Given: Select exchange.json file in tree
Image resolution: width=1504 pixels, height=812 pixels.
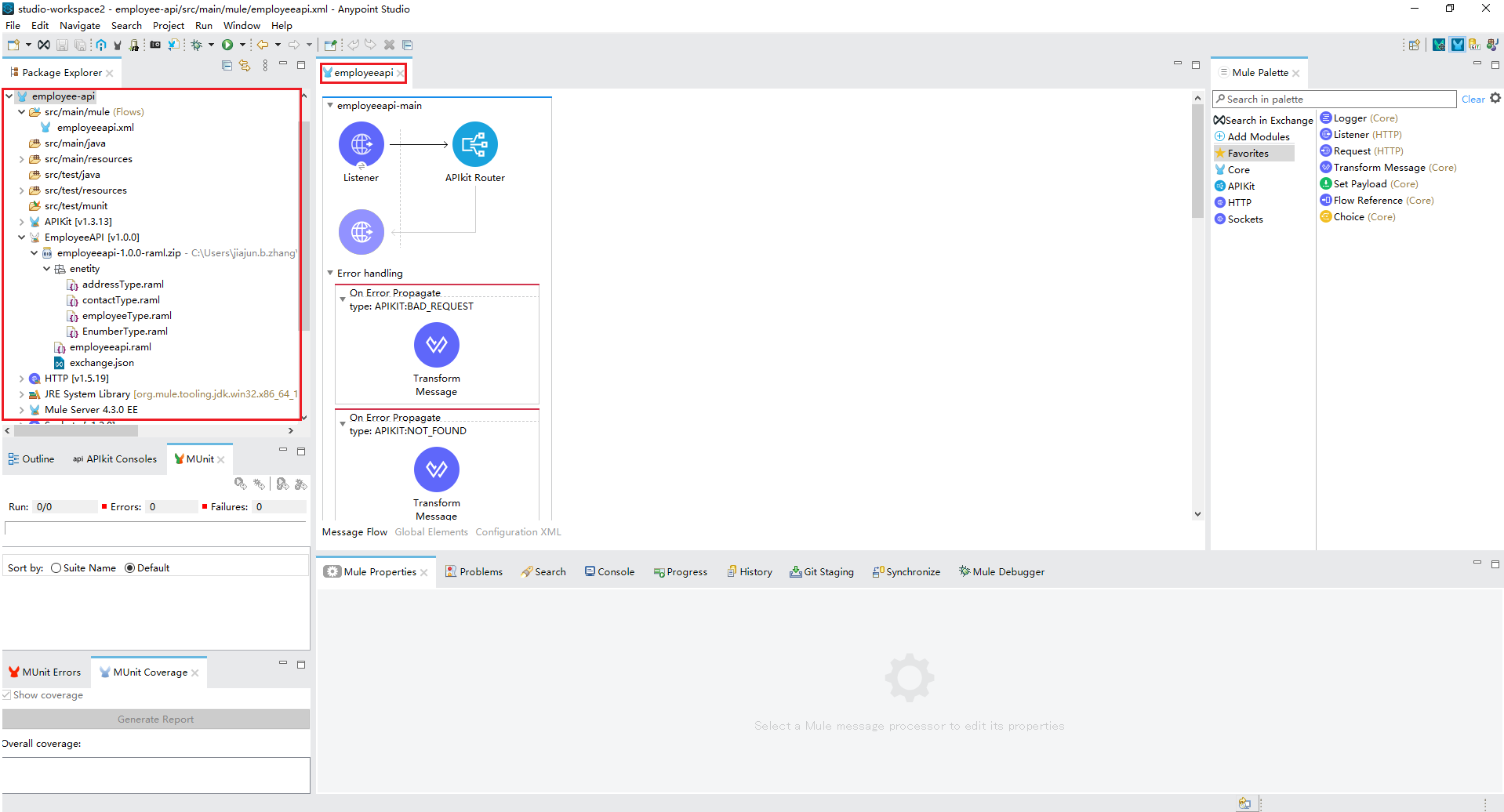Looking at the screenshot, I should (x=95, y=363).
